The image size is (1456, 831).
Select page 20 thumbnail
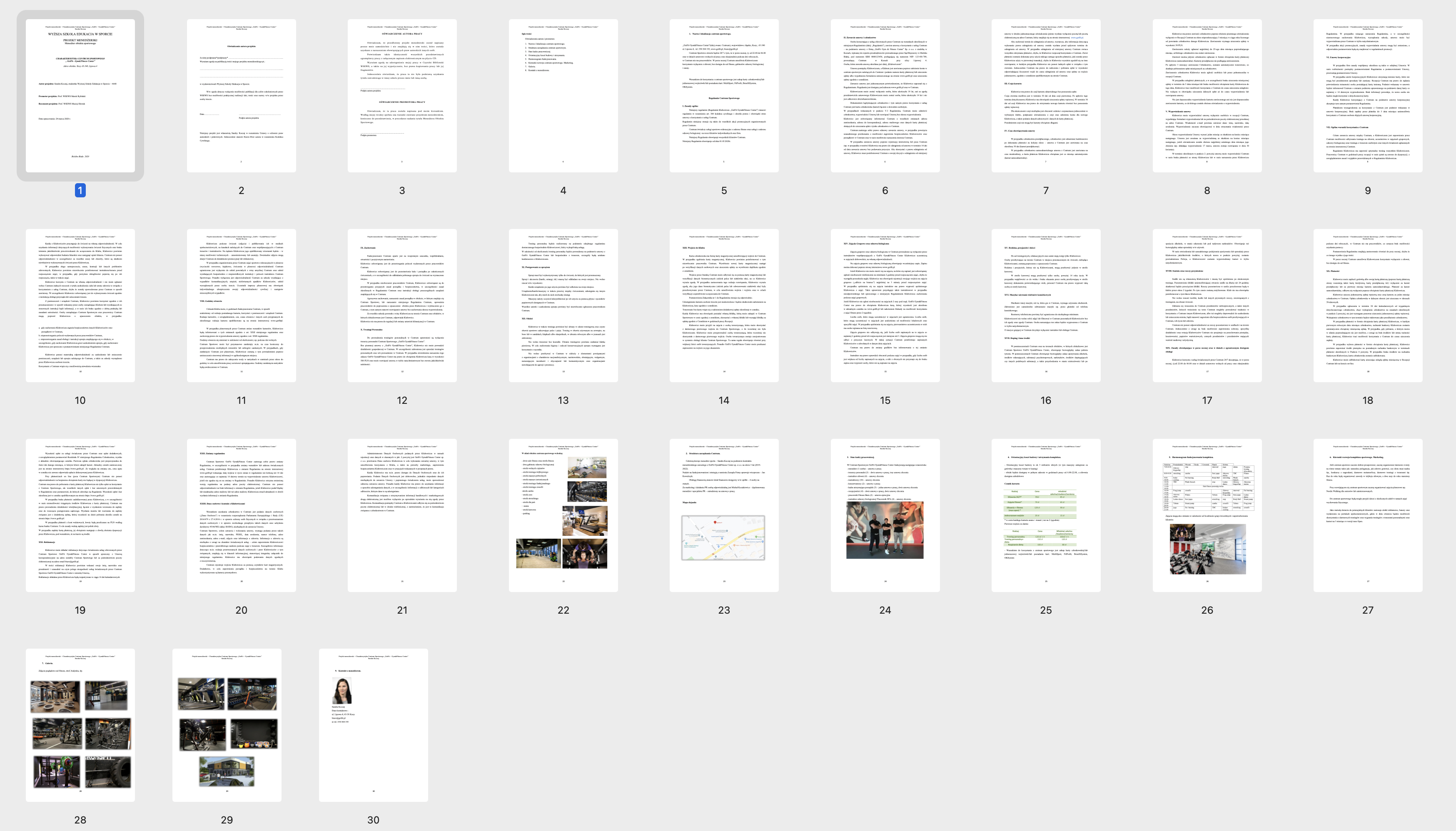[241, 515]
